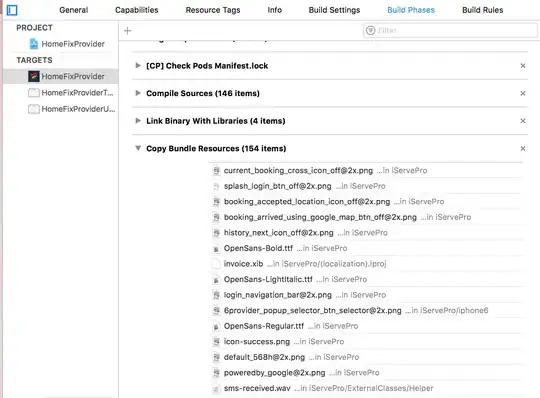Click into the Filter search field

(x=450, y=30)
